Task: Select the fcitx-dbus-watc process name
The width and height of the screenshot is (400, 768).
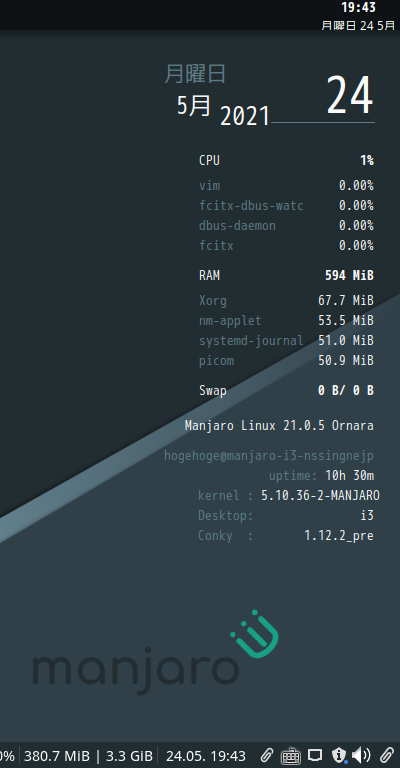Action: coord(251,206)
